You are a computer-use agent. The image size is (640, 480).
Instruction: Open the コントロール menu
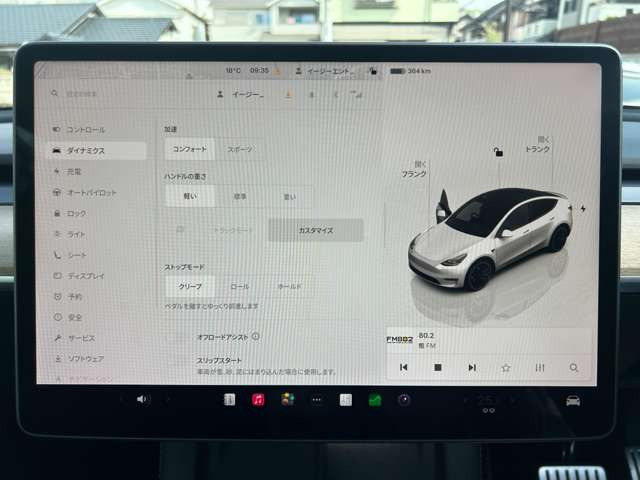pos(85,130)
